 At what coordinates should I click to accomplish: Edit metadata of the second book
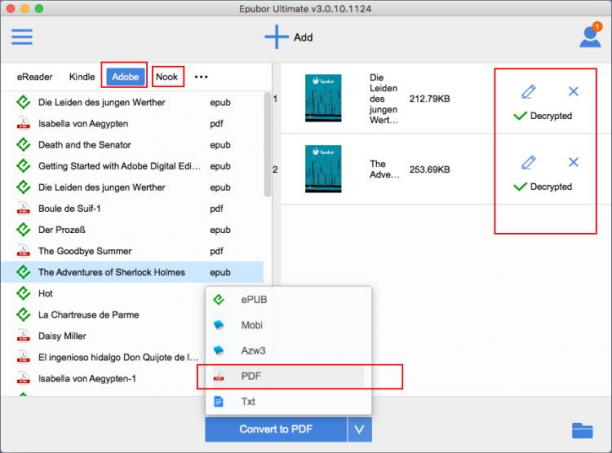(x=528, y=162)
